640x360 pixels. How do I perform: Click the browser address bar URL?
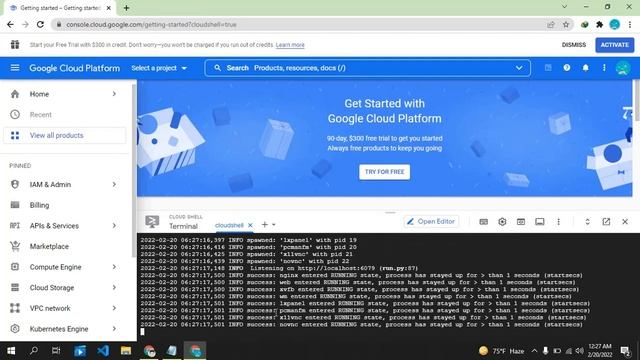pos(151,24)
